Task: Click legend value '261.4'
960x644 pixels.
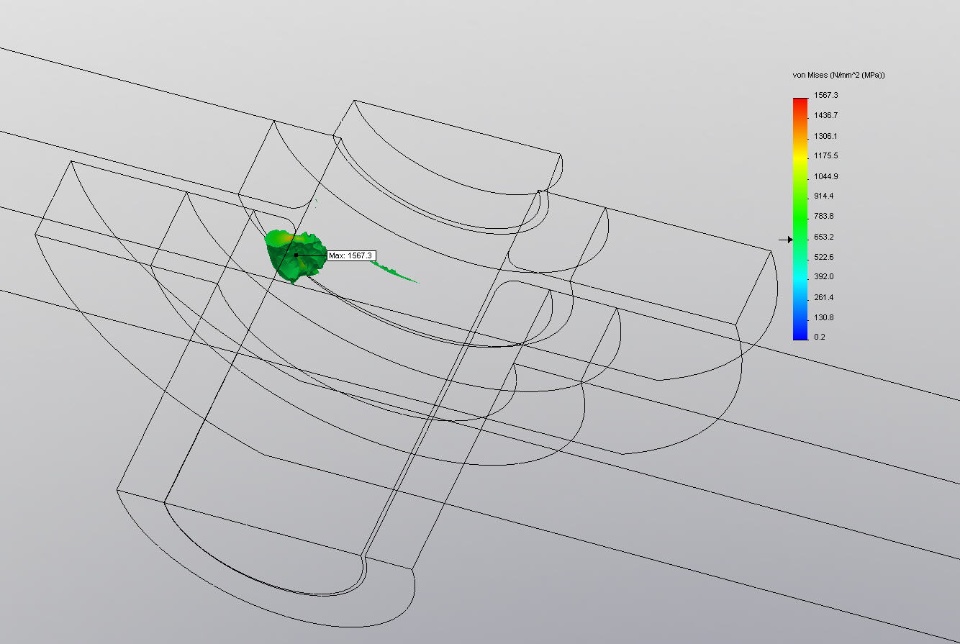Action: 823,298
